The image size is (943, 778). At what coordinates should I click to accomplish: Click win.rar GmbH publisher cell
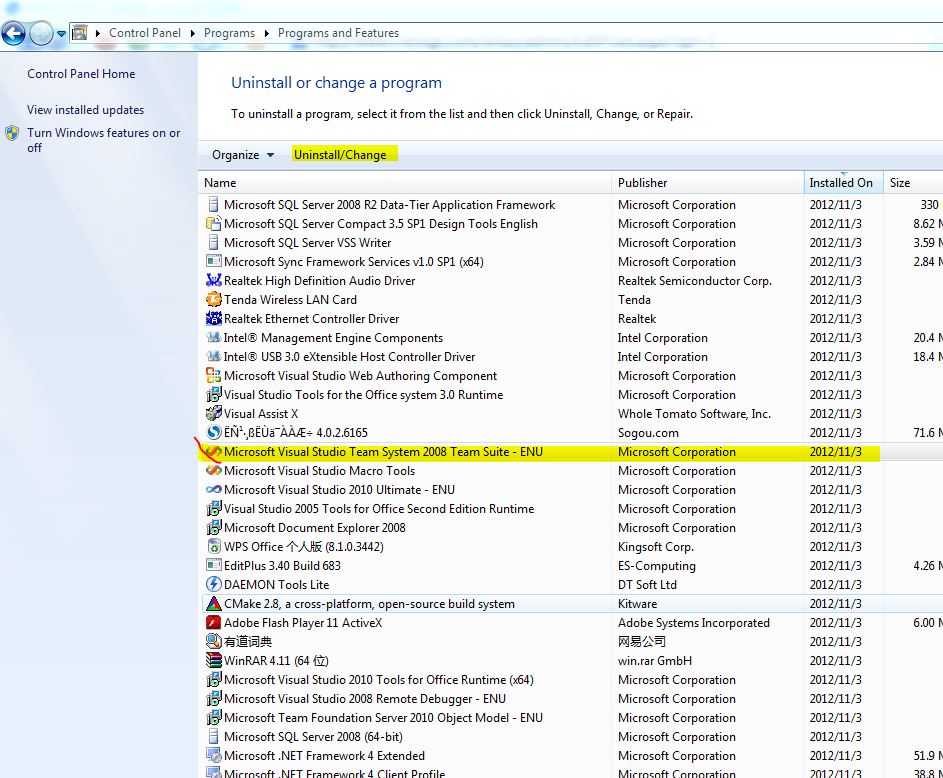(x=655, y=661)
